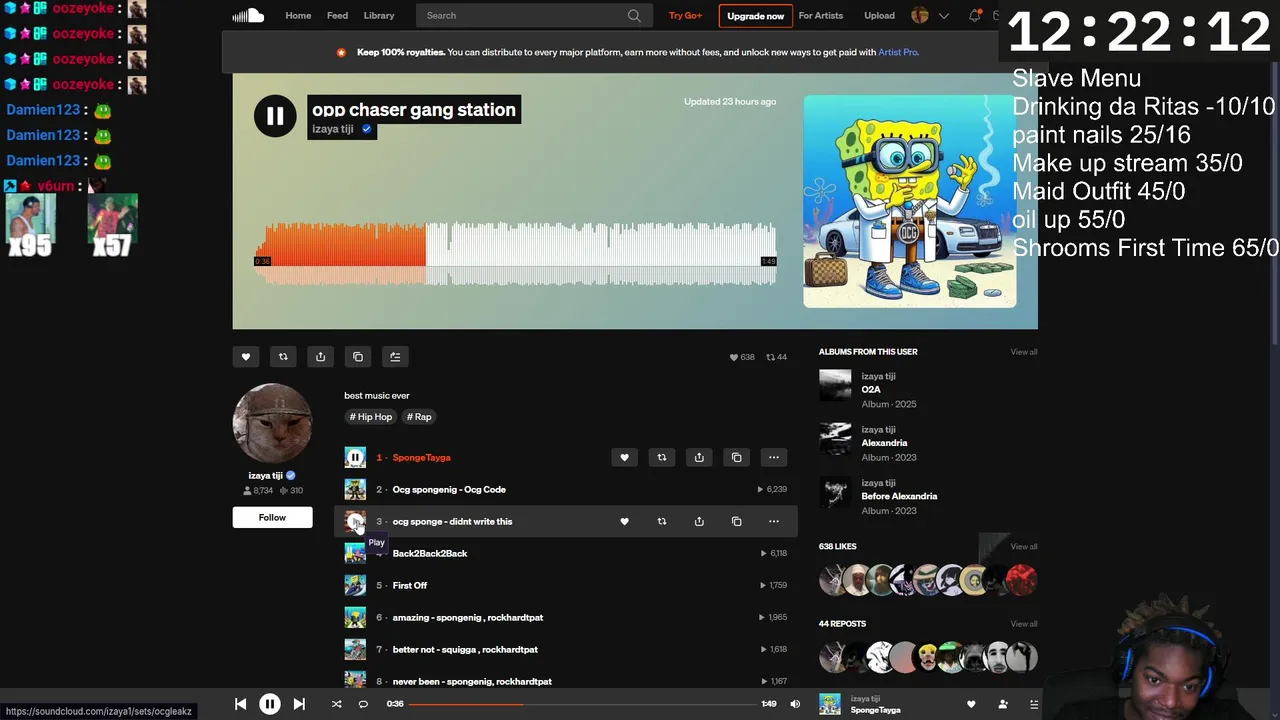Add the playlist to Next up

395,357
